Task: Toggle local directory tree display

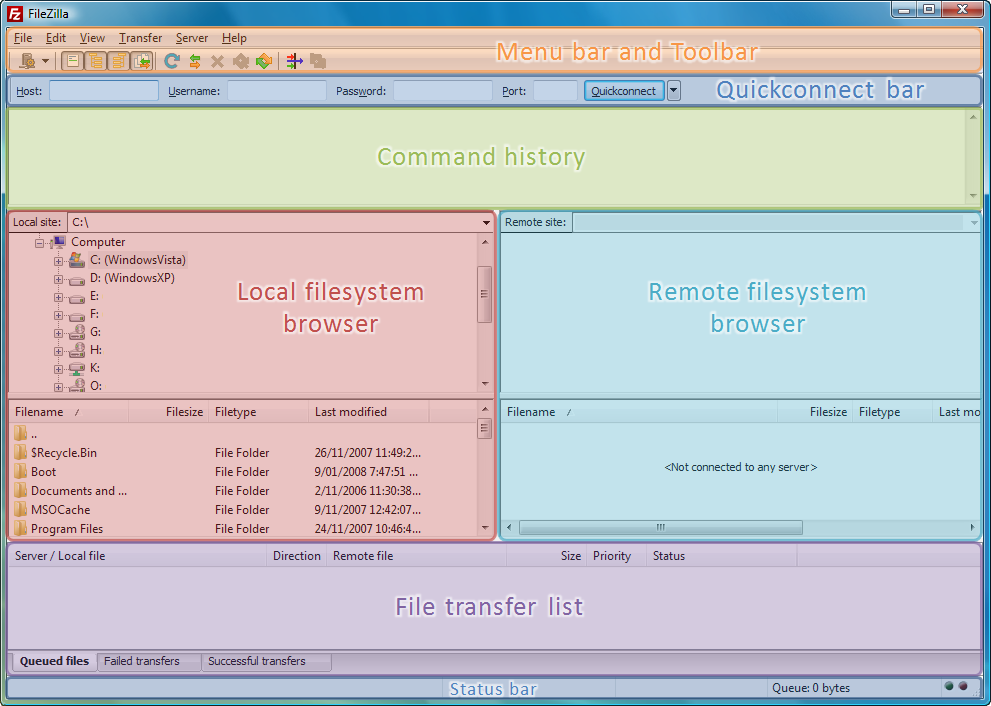Action: point(96,61)
